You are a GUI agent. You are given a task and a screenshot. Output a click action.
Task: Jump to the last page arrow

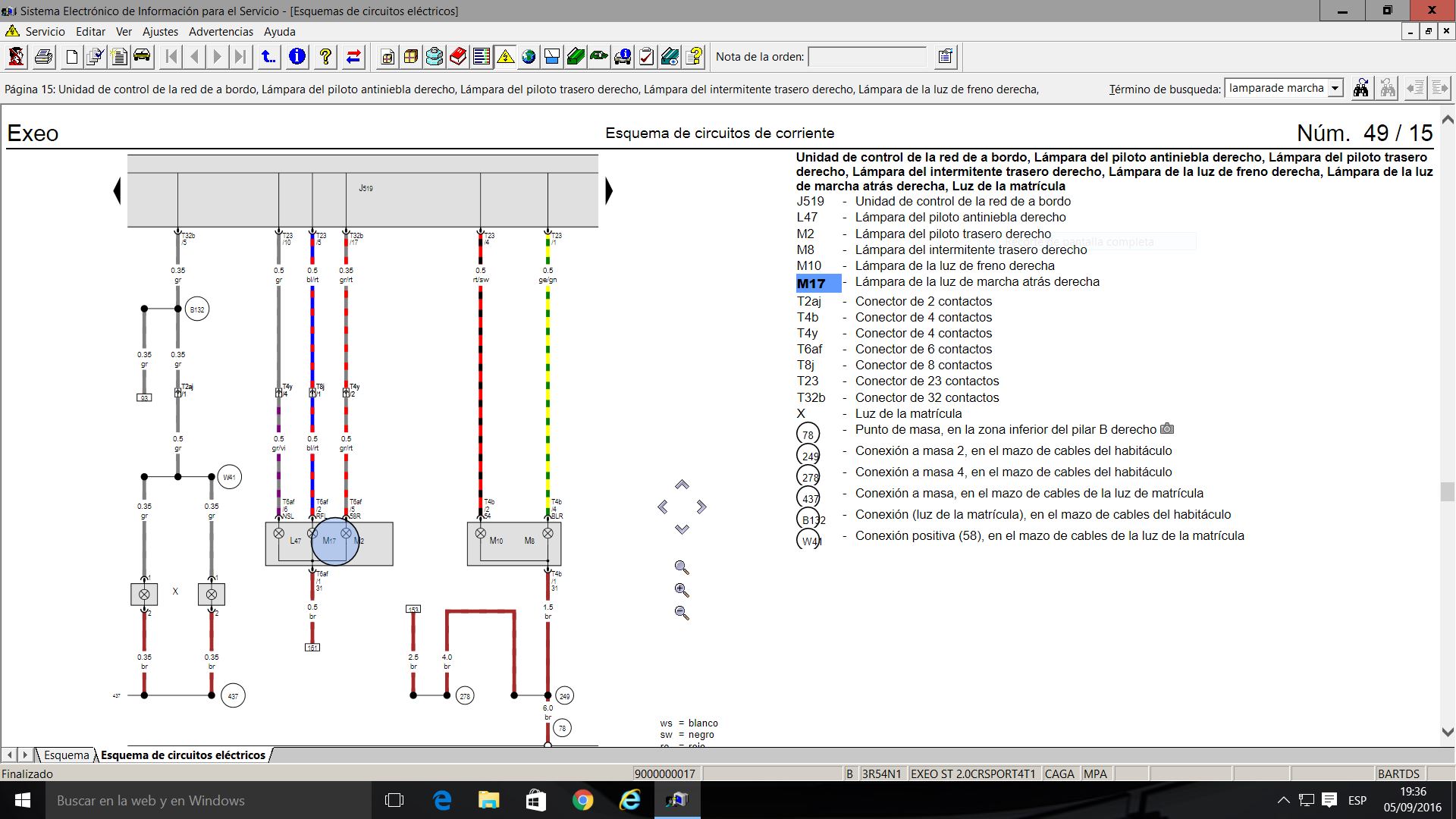coord(240,57)
